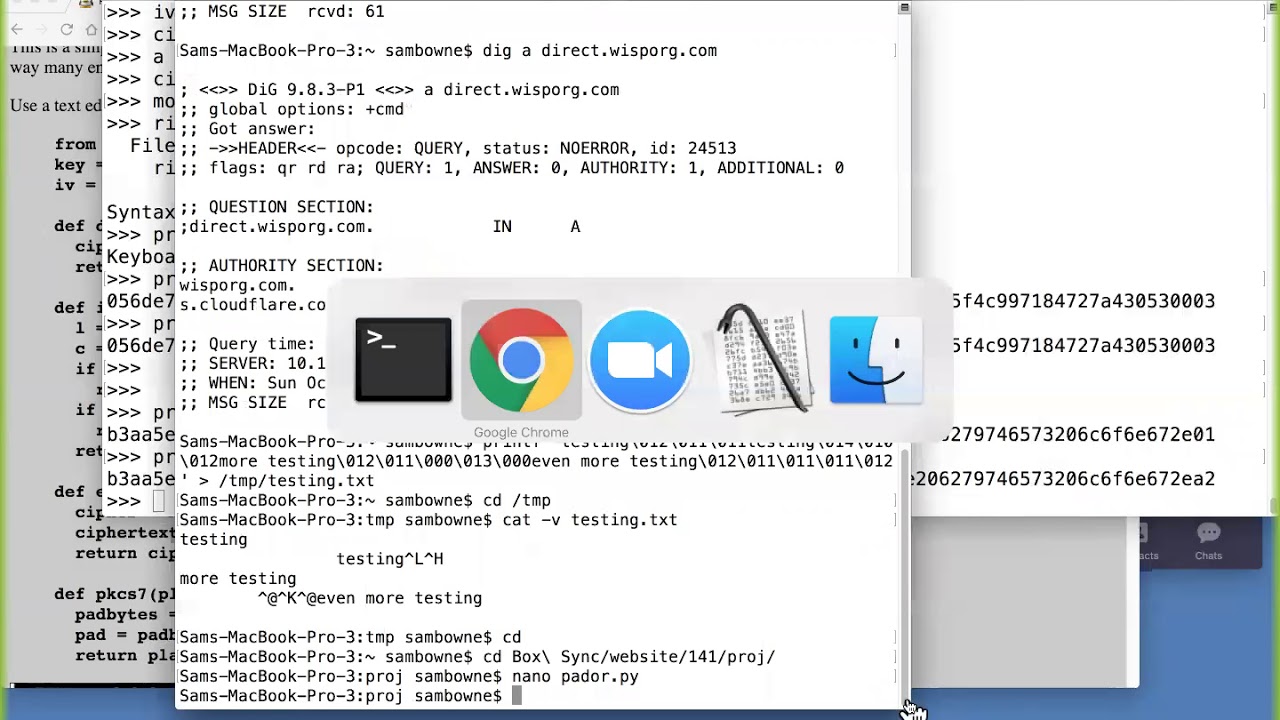
Task: Click the "^@^K^@even more testing" output line
Action: [370, 598]
